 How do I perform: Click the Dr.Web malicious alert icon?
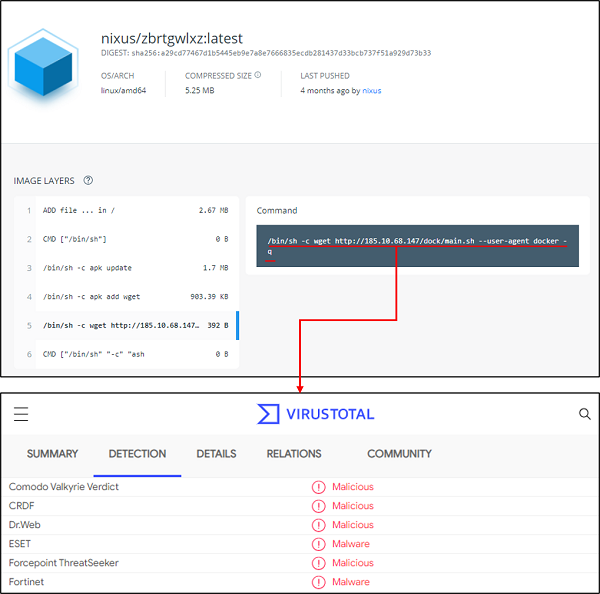point(318,525)
